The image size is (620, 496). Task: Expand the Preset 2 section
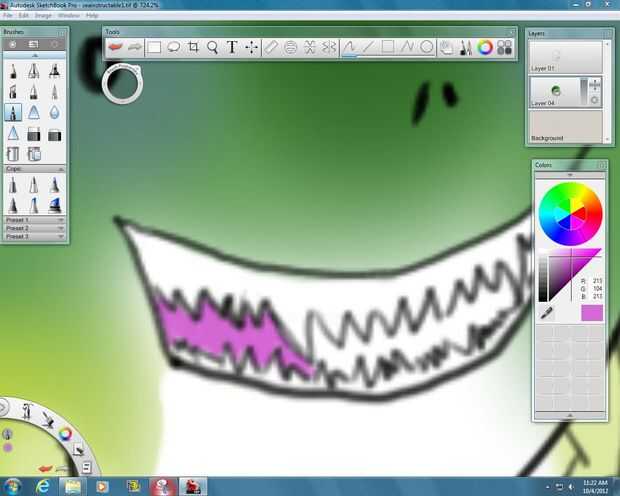34,228
